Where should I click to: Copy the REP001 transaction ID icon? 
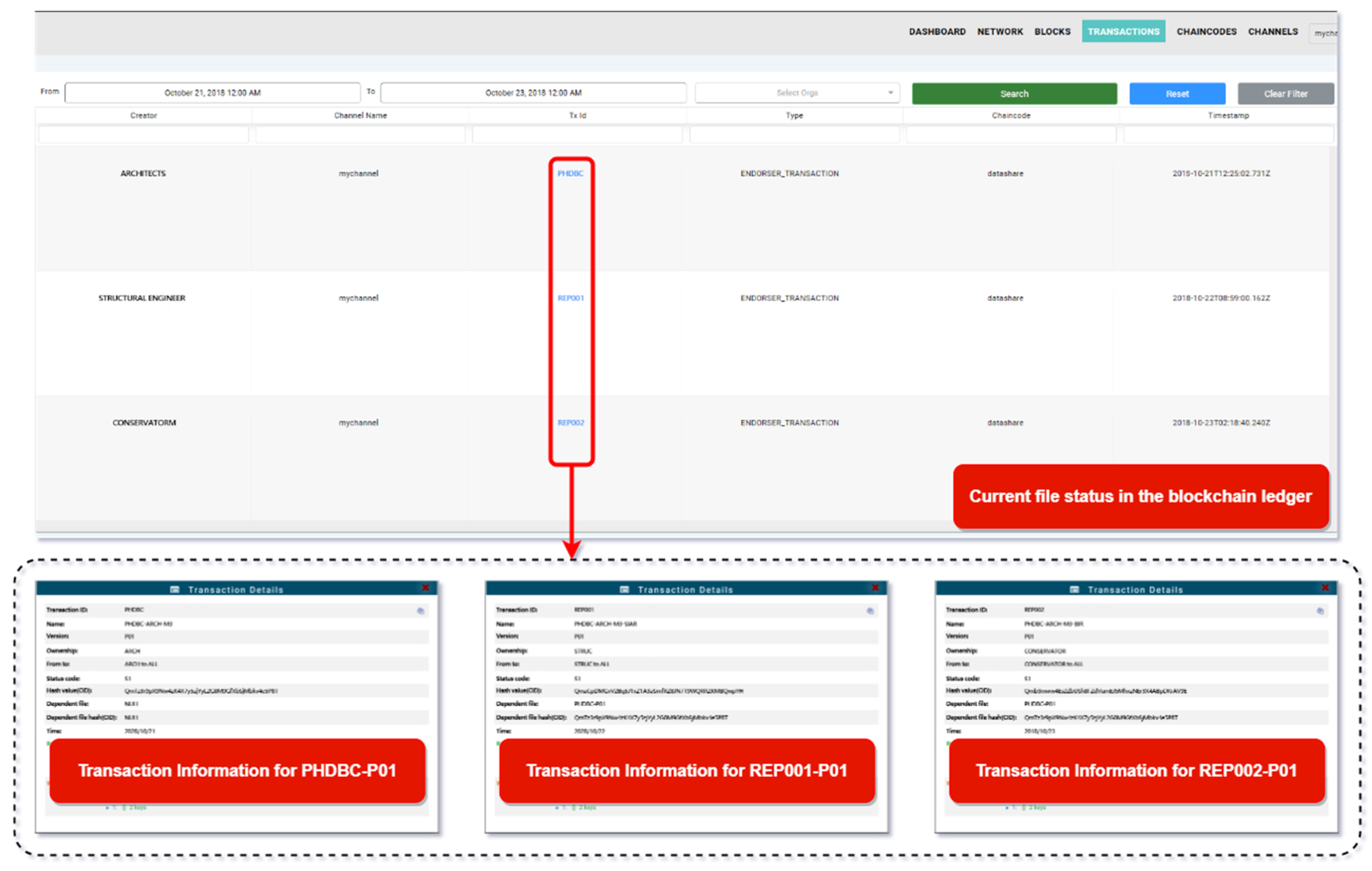point(870,611)
